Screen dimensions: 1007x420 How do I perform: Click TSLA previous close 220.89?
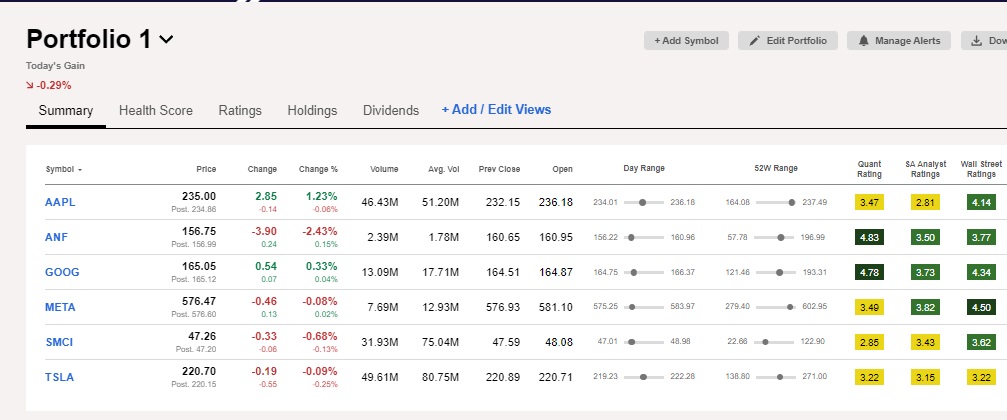[503, 377]
